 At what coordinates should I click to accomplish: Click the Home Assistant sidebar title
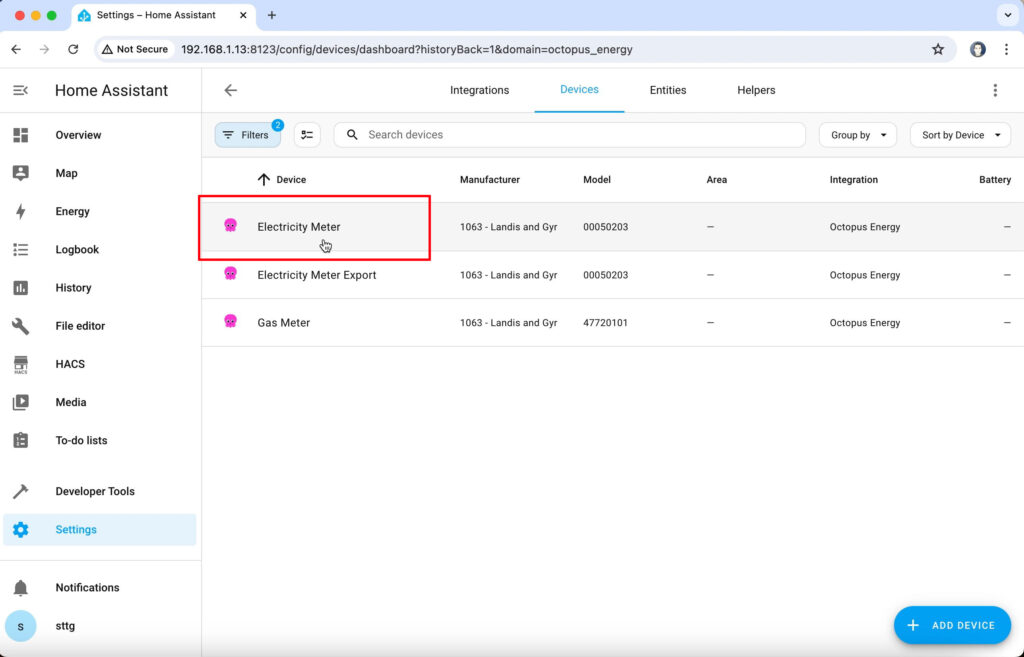111,90
